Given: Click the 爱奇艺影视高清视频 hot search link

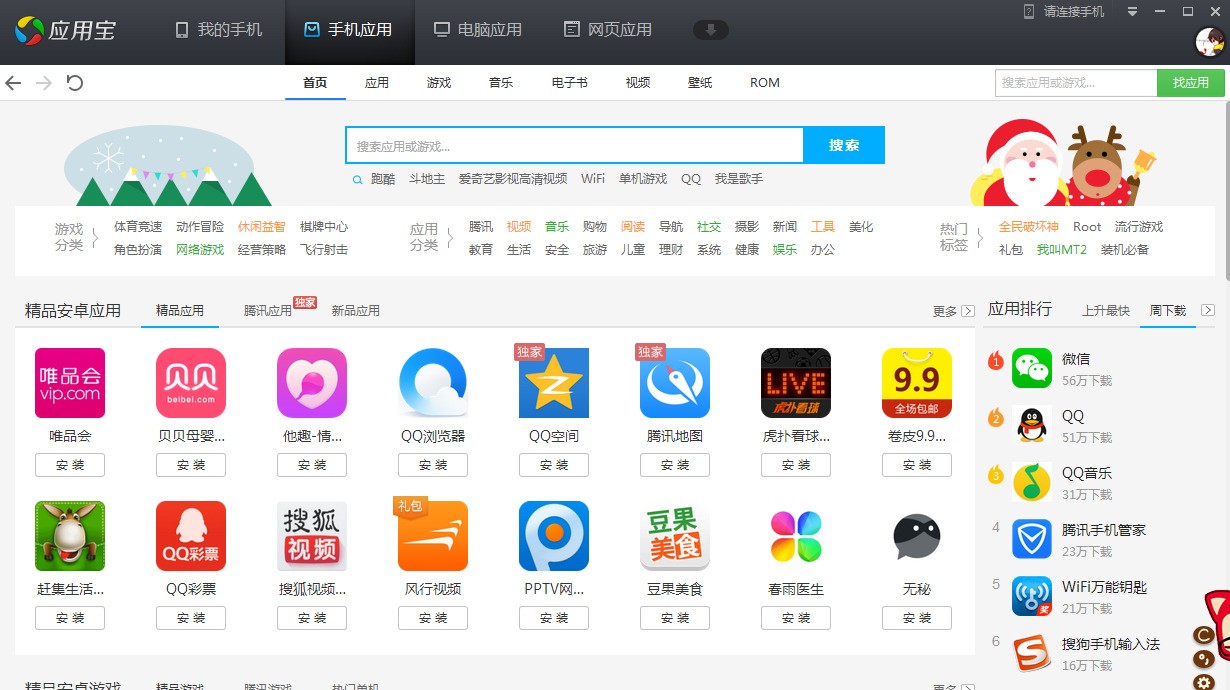Looking at the screenshot, I should 513,179.
